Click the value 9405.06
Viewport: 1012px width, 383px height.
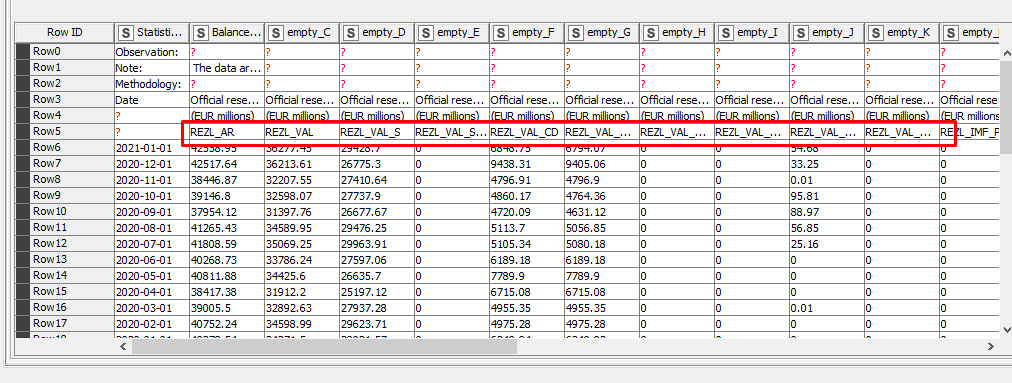click(x=601, y=164)
